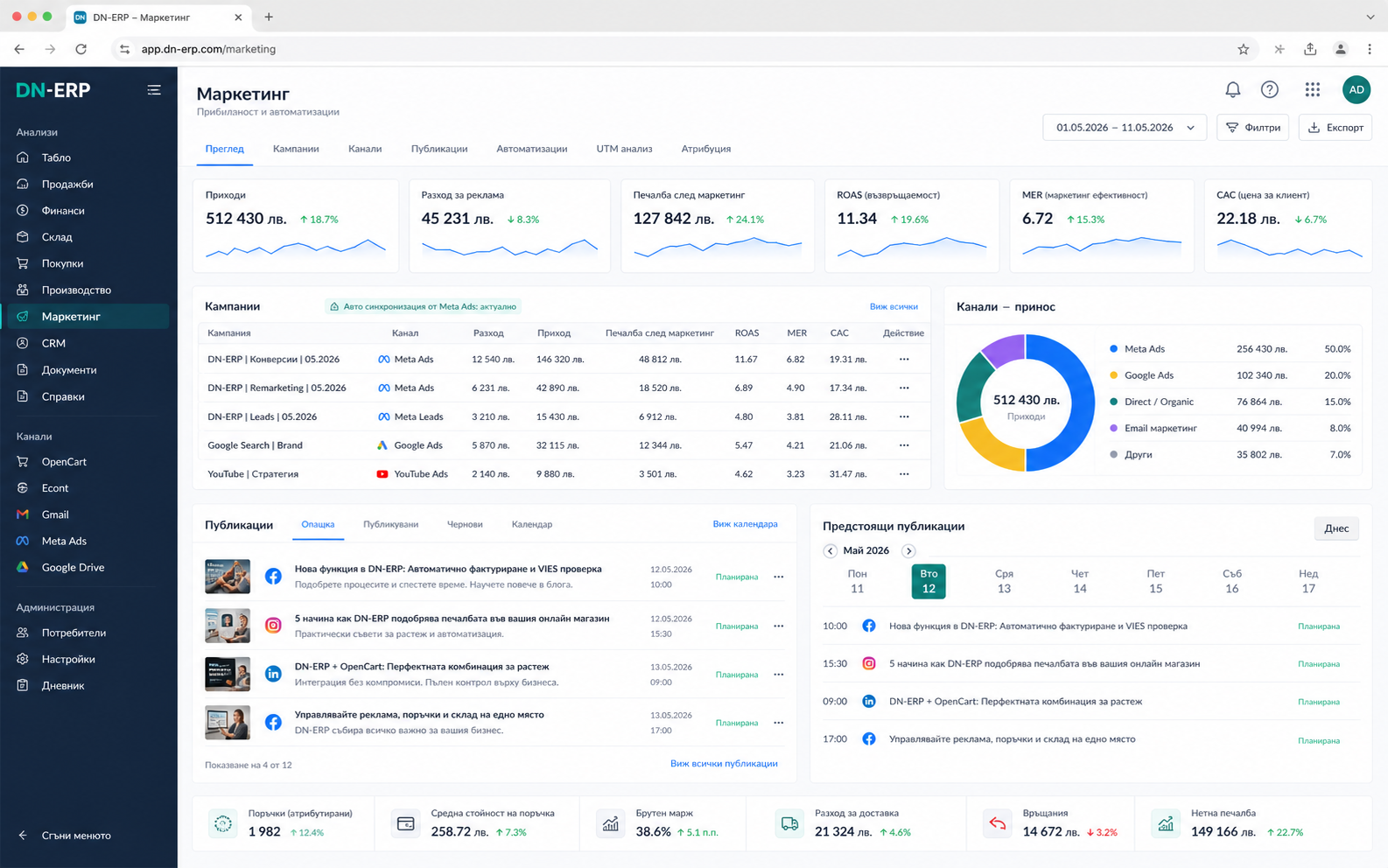Go to previous month in calendar
The height and width of the screenshot is (868, 1388).
pos(830,550)
